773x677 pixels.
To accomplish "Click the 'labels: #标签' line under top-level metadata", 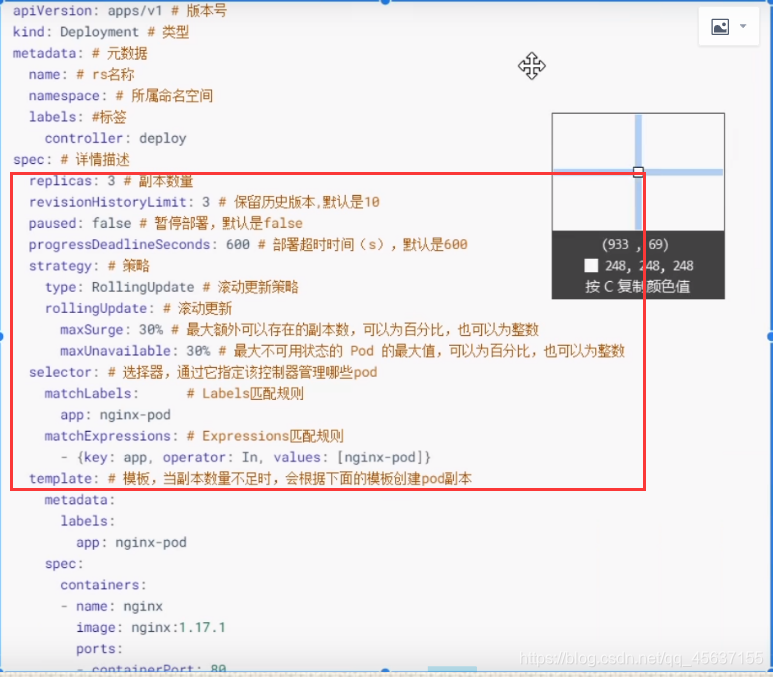I will (x=77, y=116).
